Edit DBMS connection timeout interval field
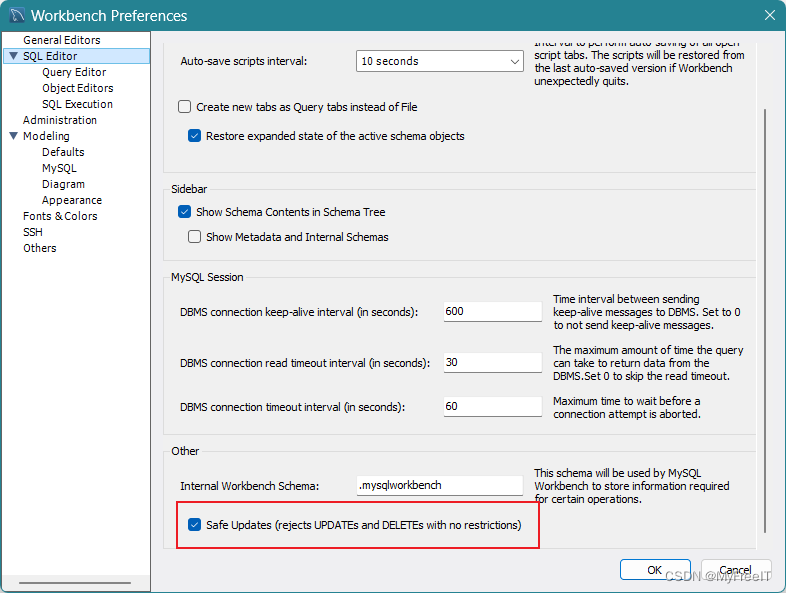 click(492, 407)
